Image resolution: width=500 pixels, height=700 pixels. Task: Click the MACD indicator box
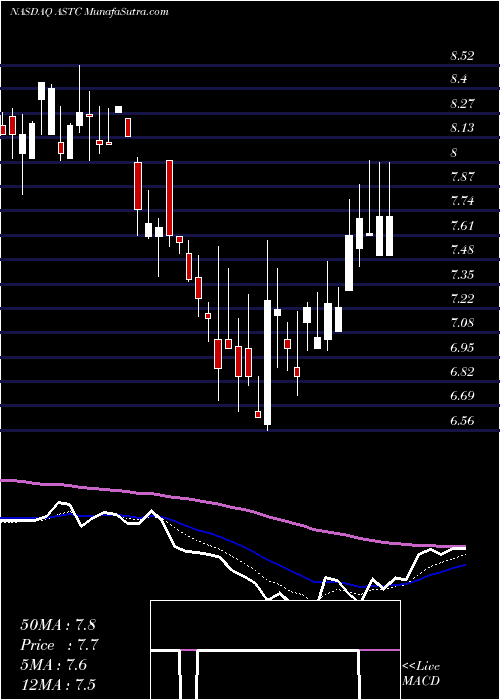[x=275, y=650]
